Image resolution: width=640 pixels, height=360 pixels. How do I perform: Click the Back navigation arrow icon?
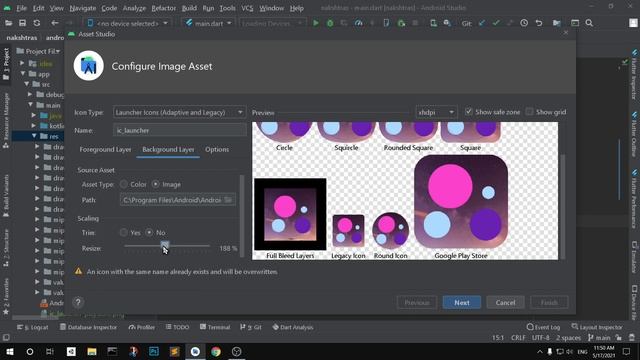(x=55, y=23)
